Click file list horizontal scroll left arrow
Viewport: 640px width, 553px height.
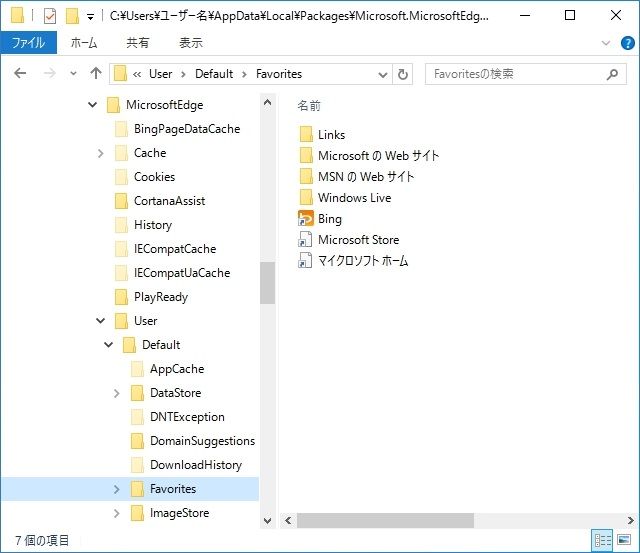(x=289, y=520)
